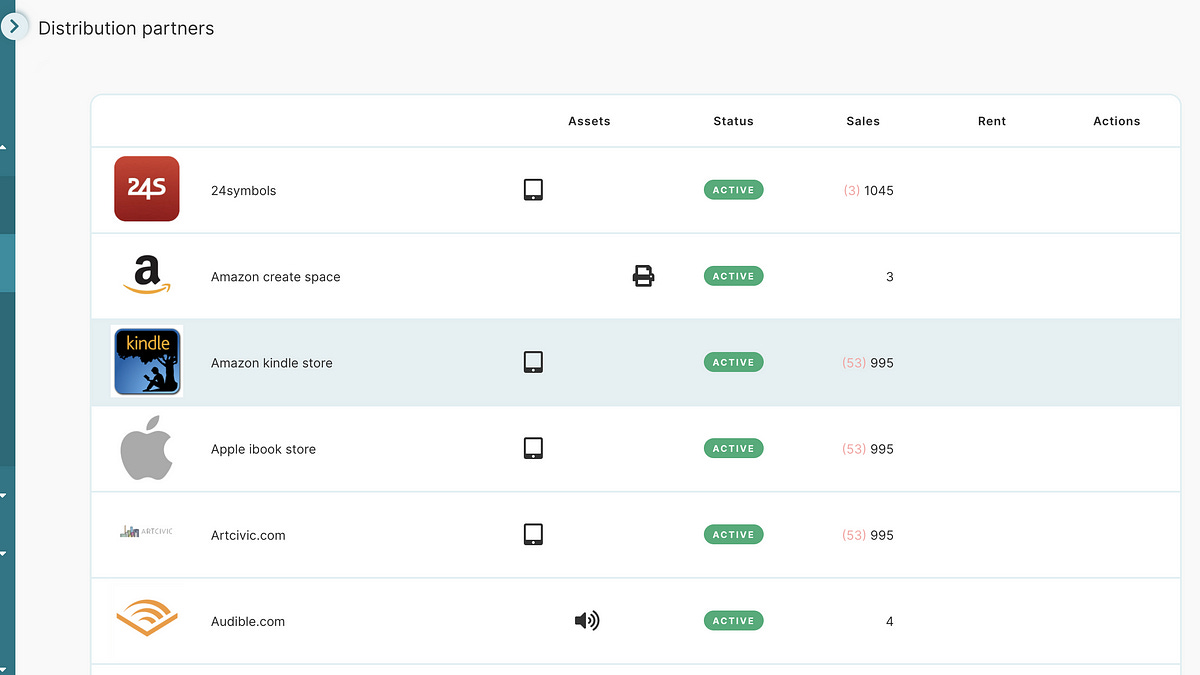The width and height of the screenshot is (1200, 675).
Task: Select the Amazon kindle store partner name
Action: click(x=272, y=363)
